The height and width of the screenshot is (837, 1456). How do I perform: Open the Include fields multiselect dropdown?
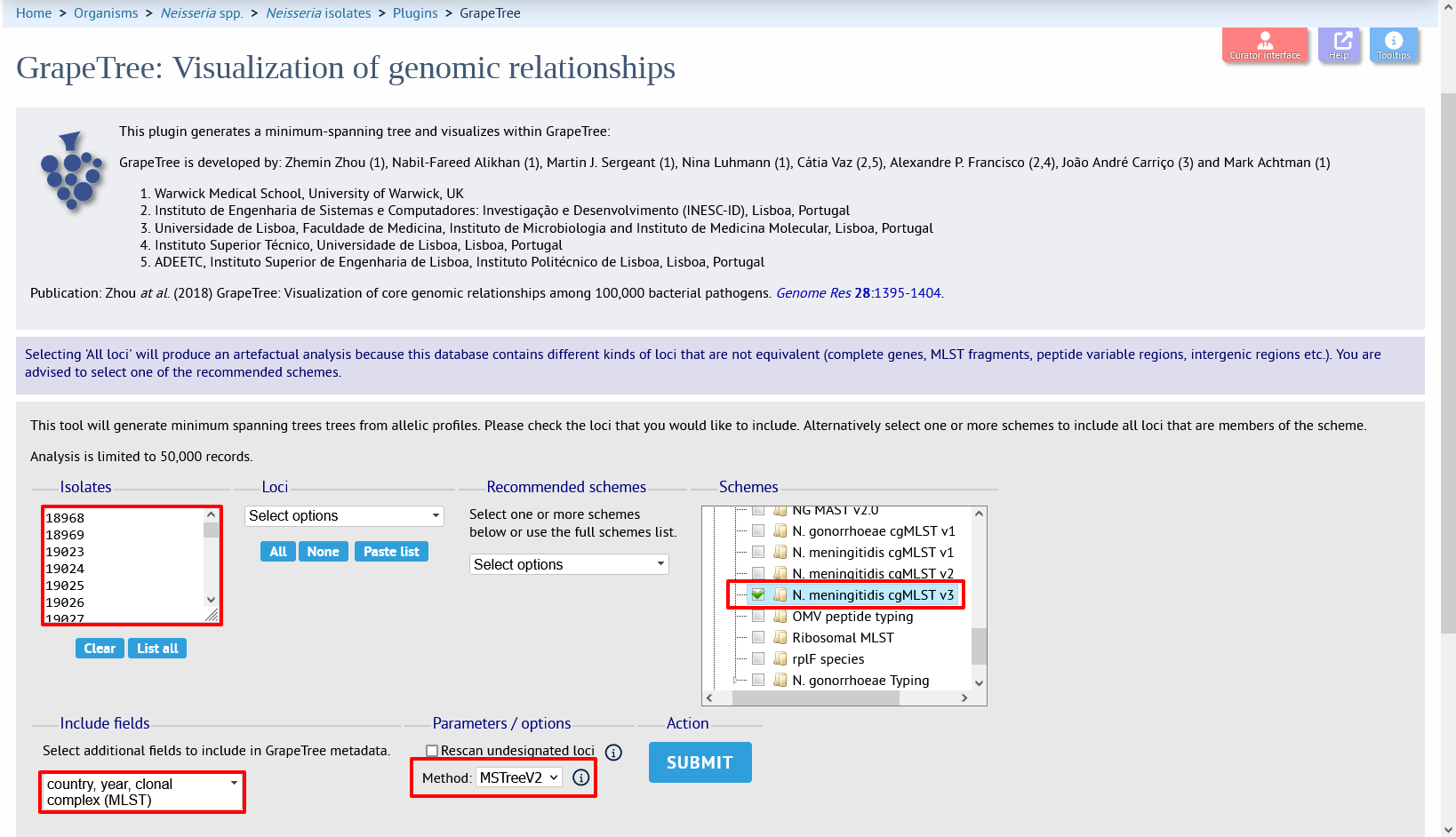(x=142, y=792)
